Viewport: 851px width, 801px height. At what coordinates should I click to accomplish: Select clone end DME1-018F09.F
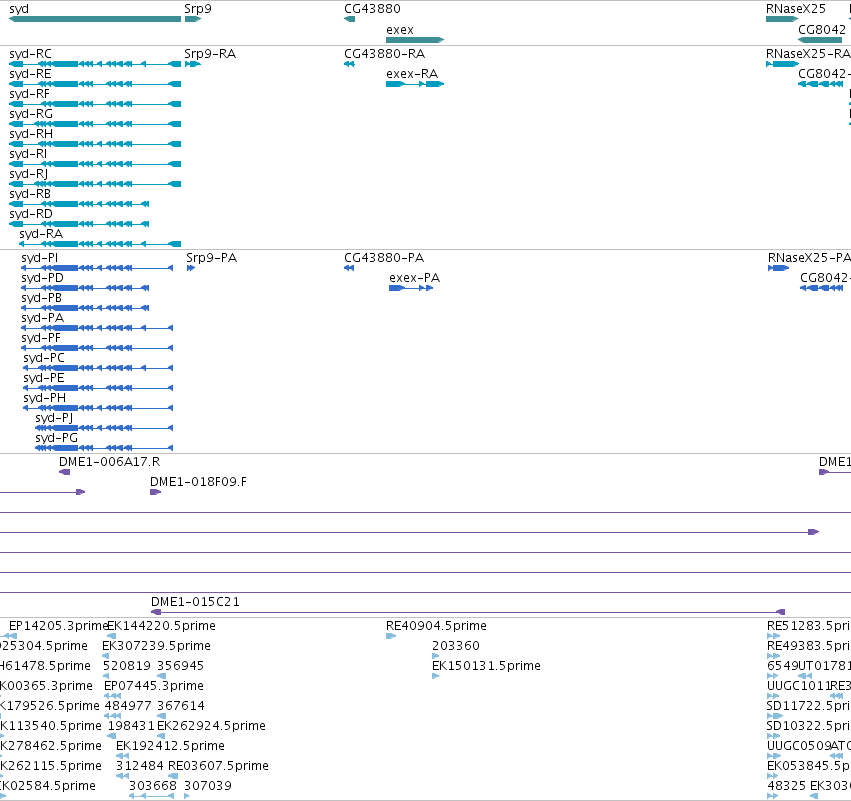[x=156, y=492]
